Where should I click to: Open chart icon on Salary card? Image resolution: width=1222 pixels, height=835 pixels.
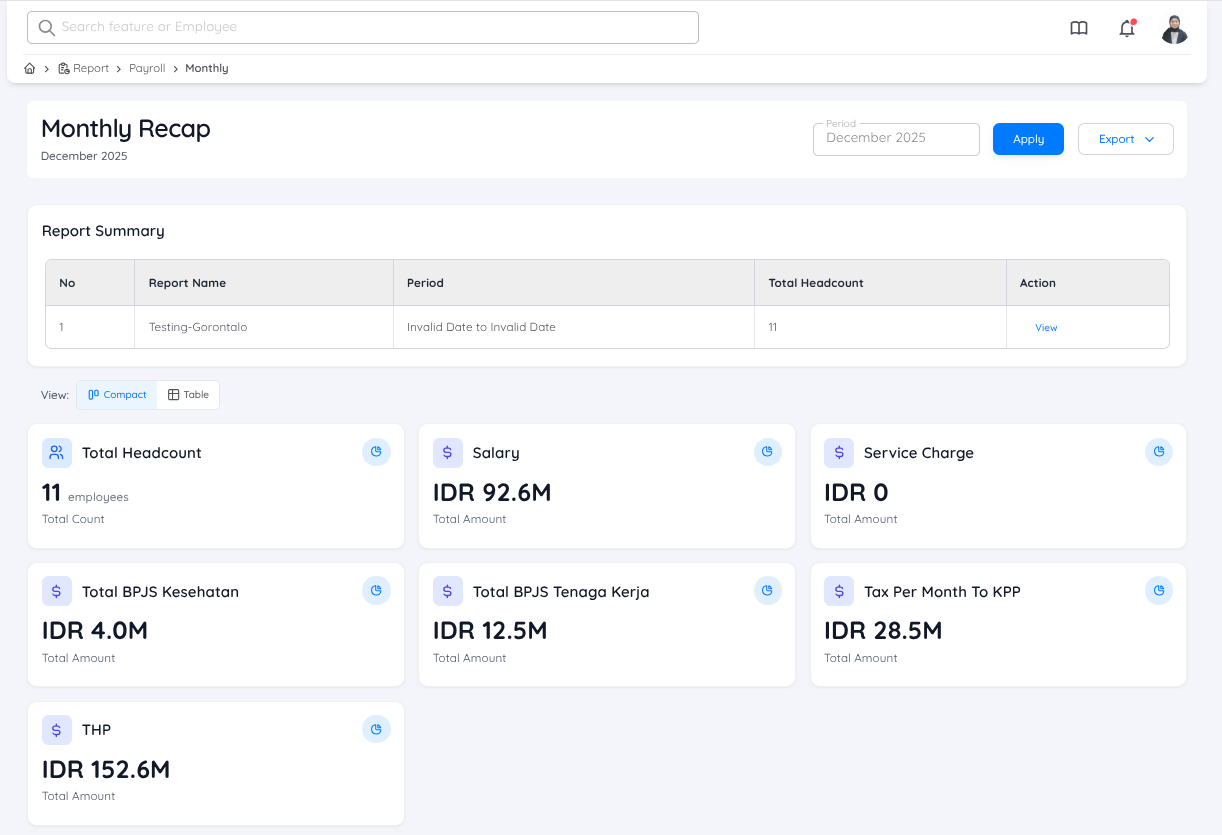[767, 452]
